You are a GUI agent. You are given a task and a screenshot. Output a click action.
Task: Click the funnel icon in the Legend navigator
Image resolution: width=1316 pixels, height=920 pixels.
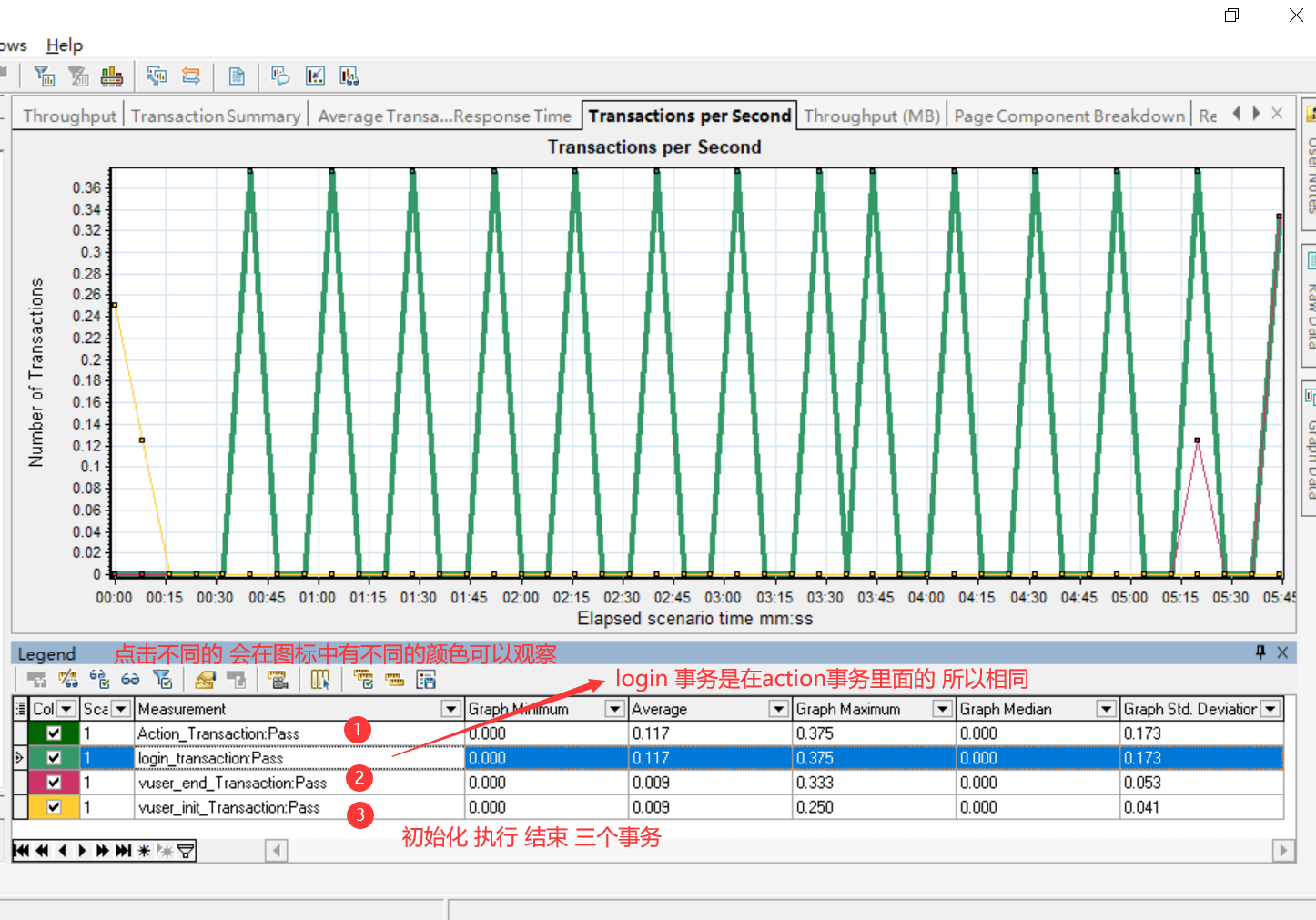click(x=186, y=851)
